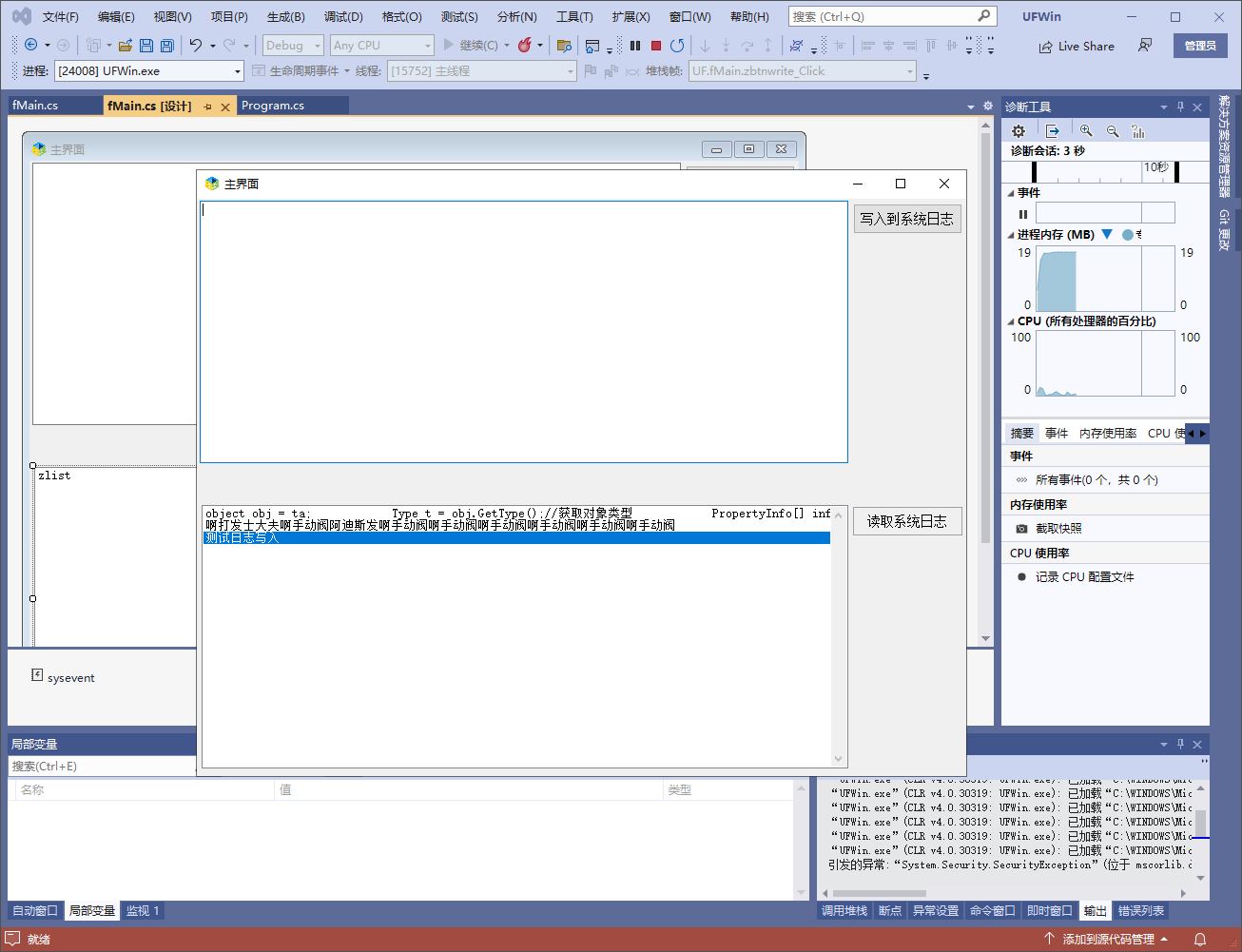
Task: Open the 线程 主线程 dropdown
Action: pyautogui.click(x=482, y=71)
